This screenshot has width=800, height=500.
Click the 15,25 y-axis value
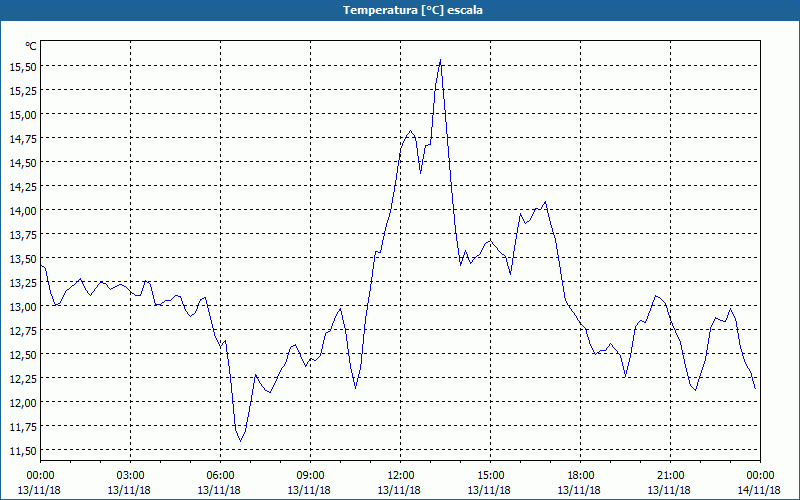click(x=23, y=90)
